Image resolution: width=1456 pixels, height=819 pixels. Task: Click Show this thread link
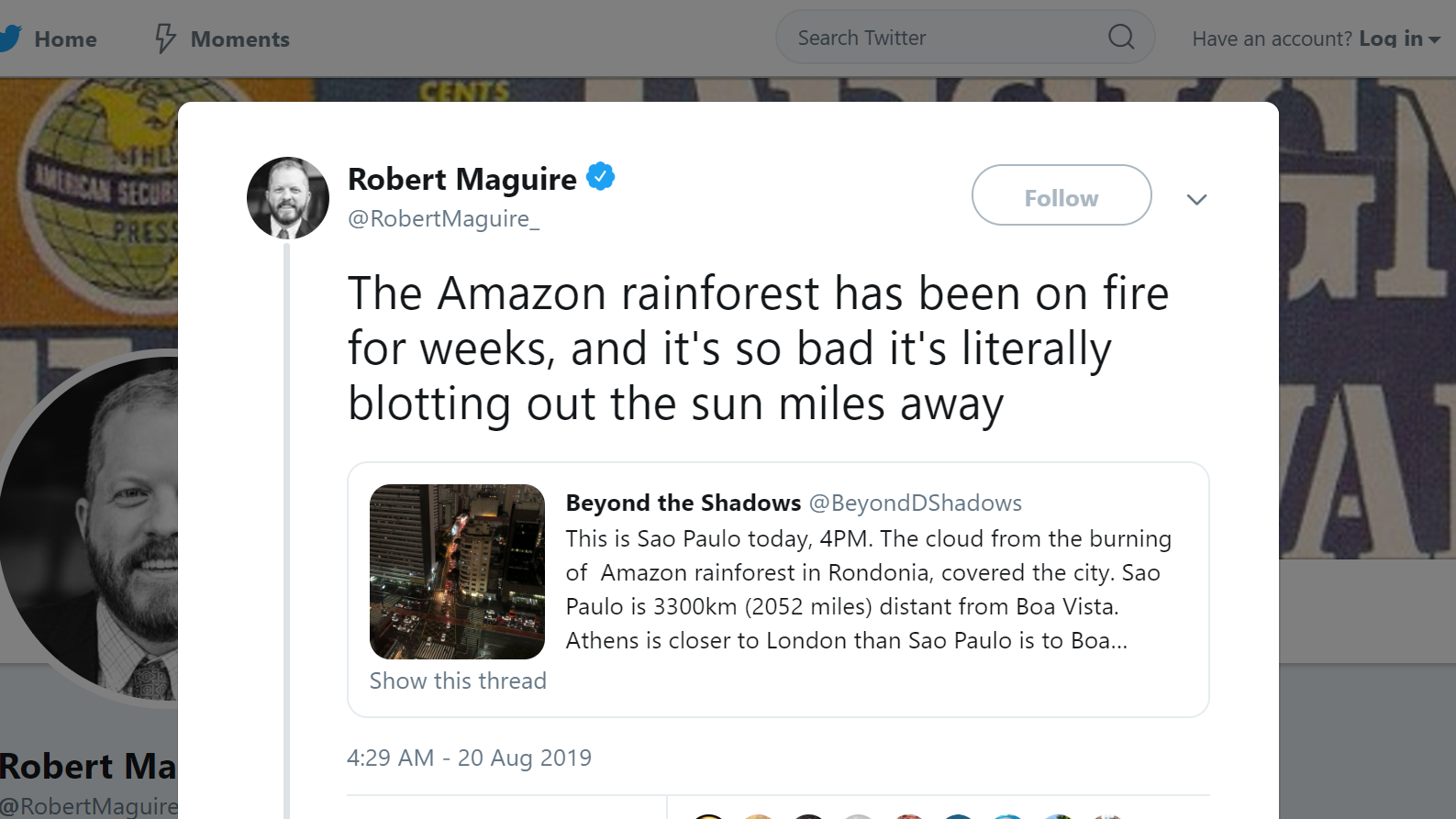pyautogui.click(x=458, y=681)
